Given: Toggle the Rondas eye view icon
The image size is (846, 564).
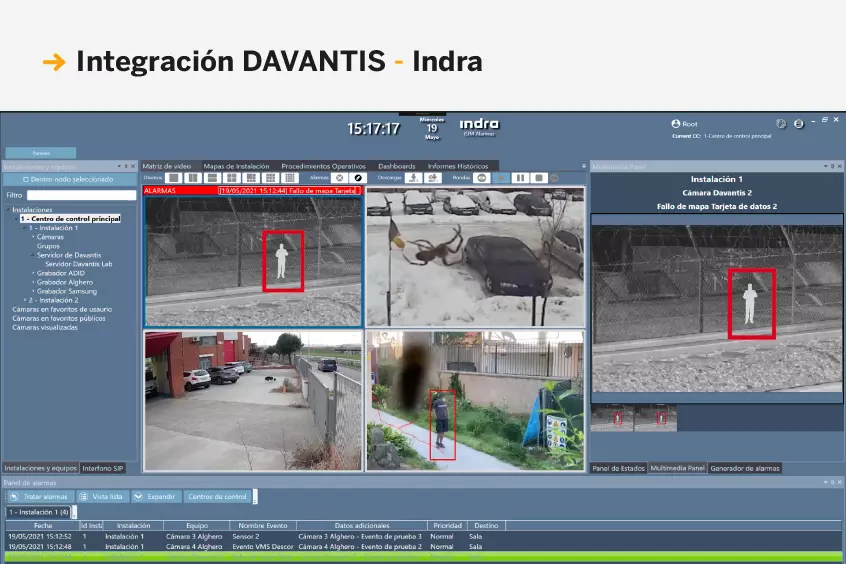Looking at the screenshot, I should point(482,178).
